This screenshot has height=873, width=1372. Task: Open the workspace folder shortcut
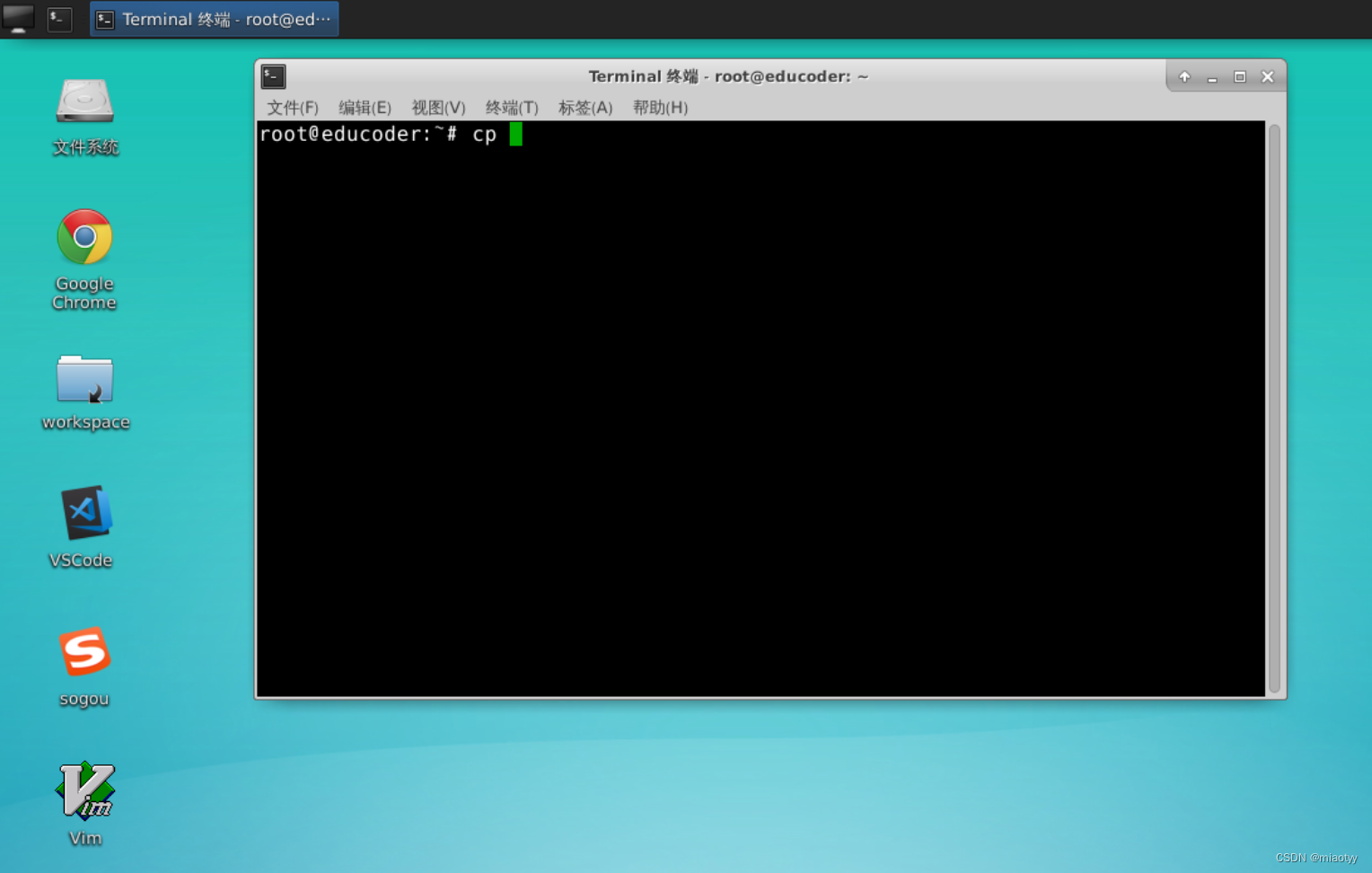pos(85,392)
